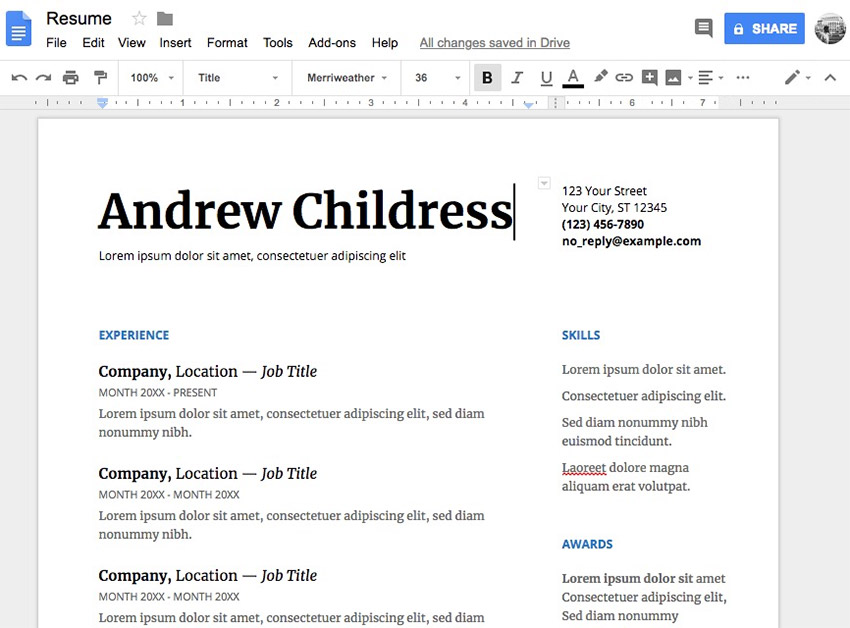Image resolution: width=850 pixels, height=628 pixels.
Task: Click the Undo arrow icon
Action: click(19, 78)
